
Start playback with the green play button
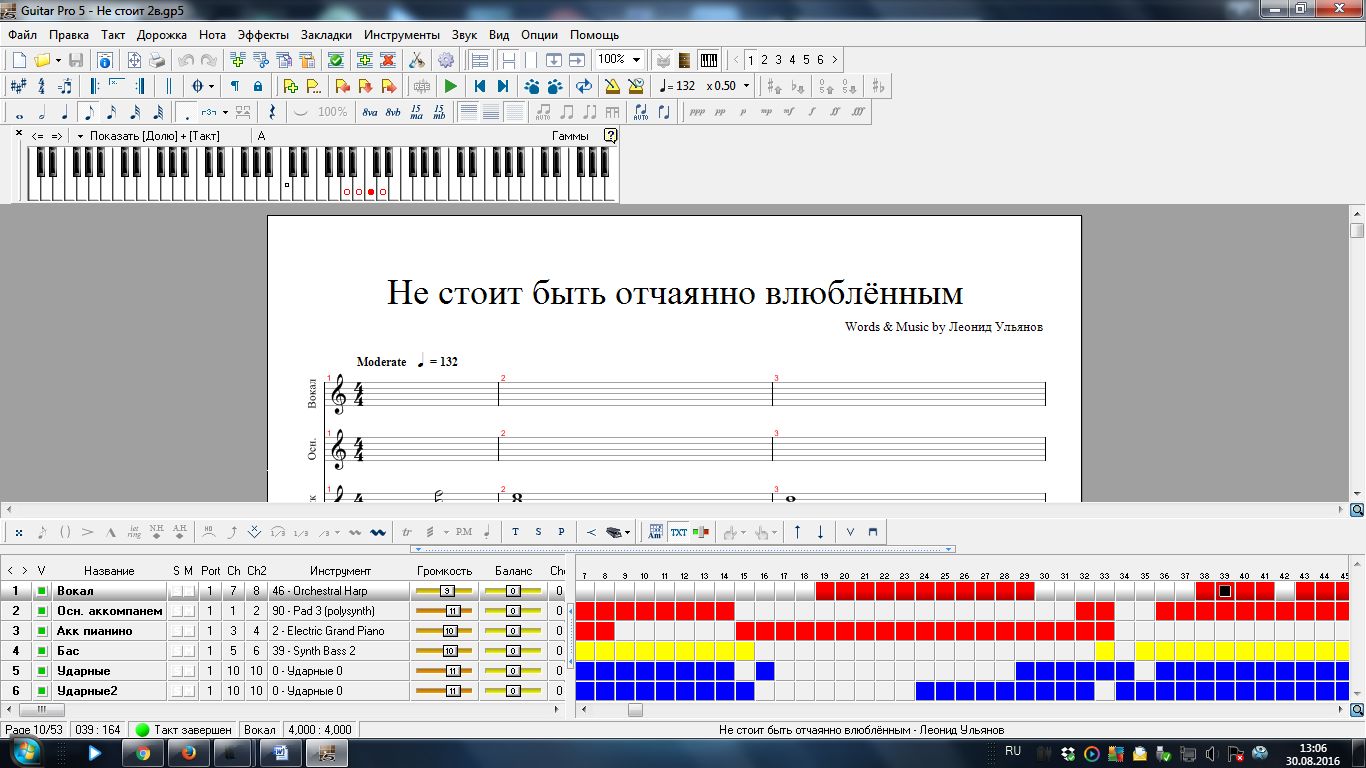pos(451,86)
